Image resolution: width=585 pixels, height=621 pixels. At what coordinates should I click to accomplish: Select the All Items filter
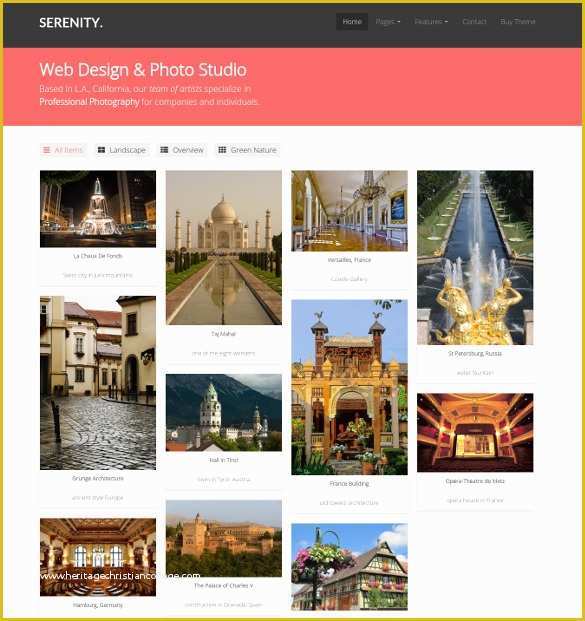click(x=63, y=150)
